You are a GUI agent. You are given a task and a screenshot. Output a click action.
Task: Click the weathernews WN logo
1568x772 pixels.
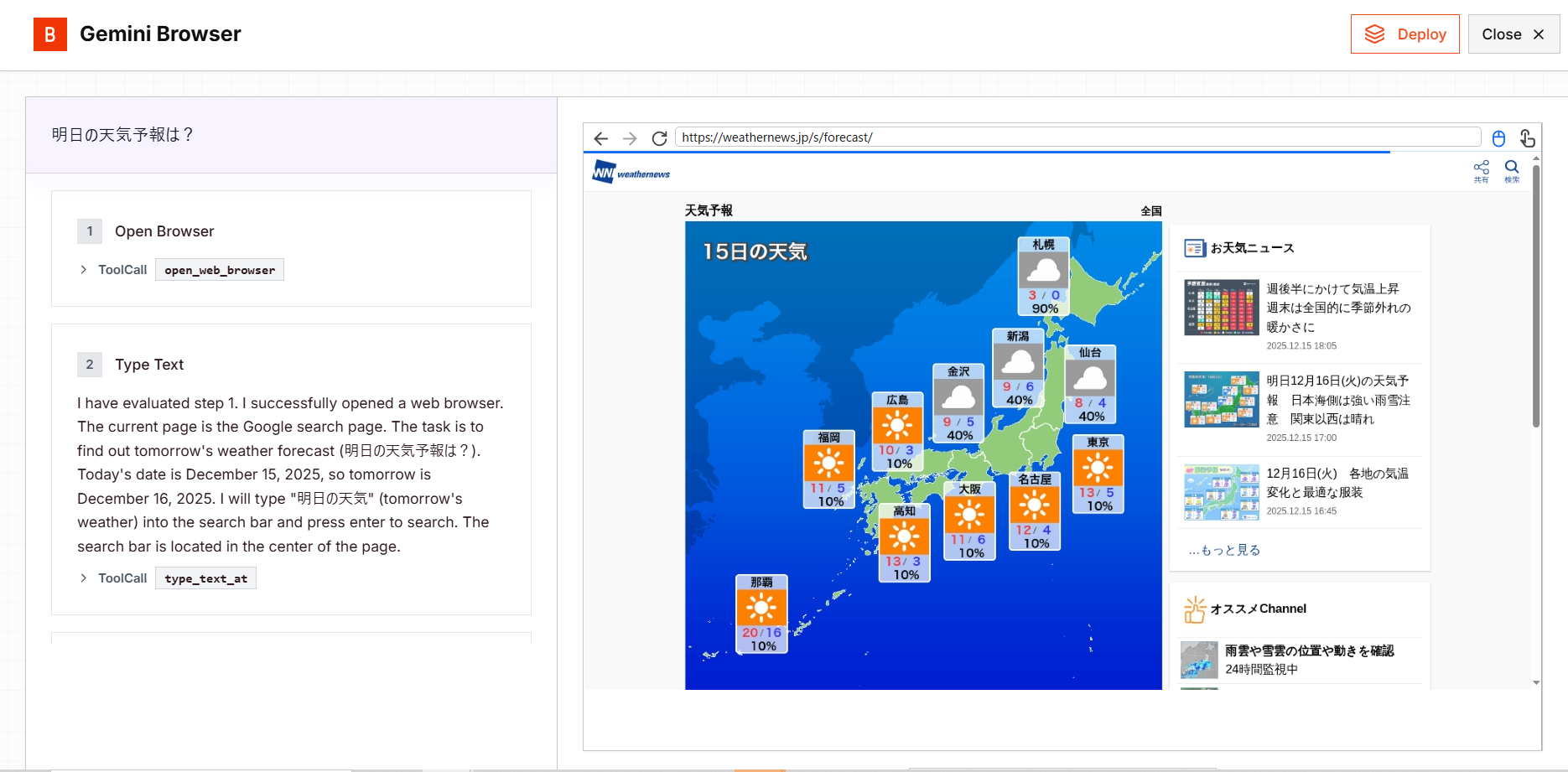(602, 171)
